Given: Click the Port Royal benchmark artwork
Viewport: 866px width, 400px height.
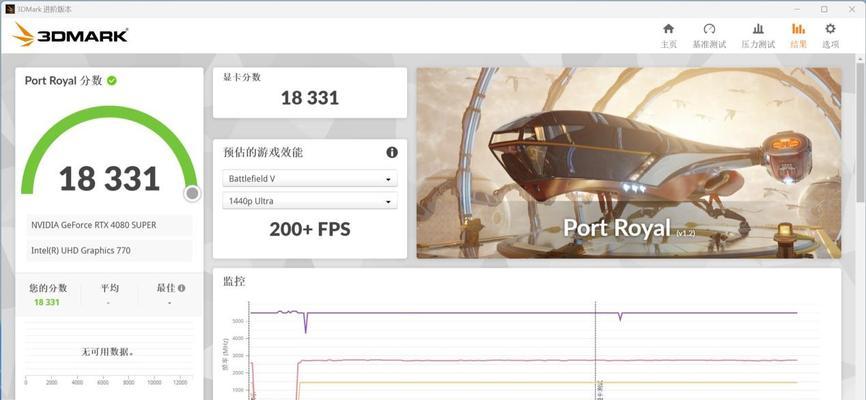Looking at the screenshot, I should pyautogui.click(x=629, y=163).
